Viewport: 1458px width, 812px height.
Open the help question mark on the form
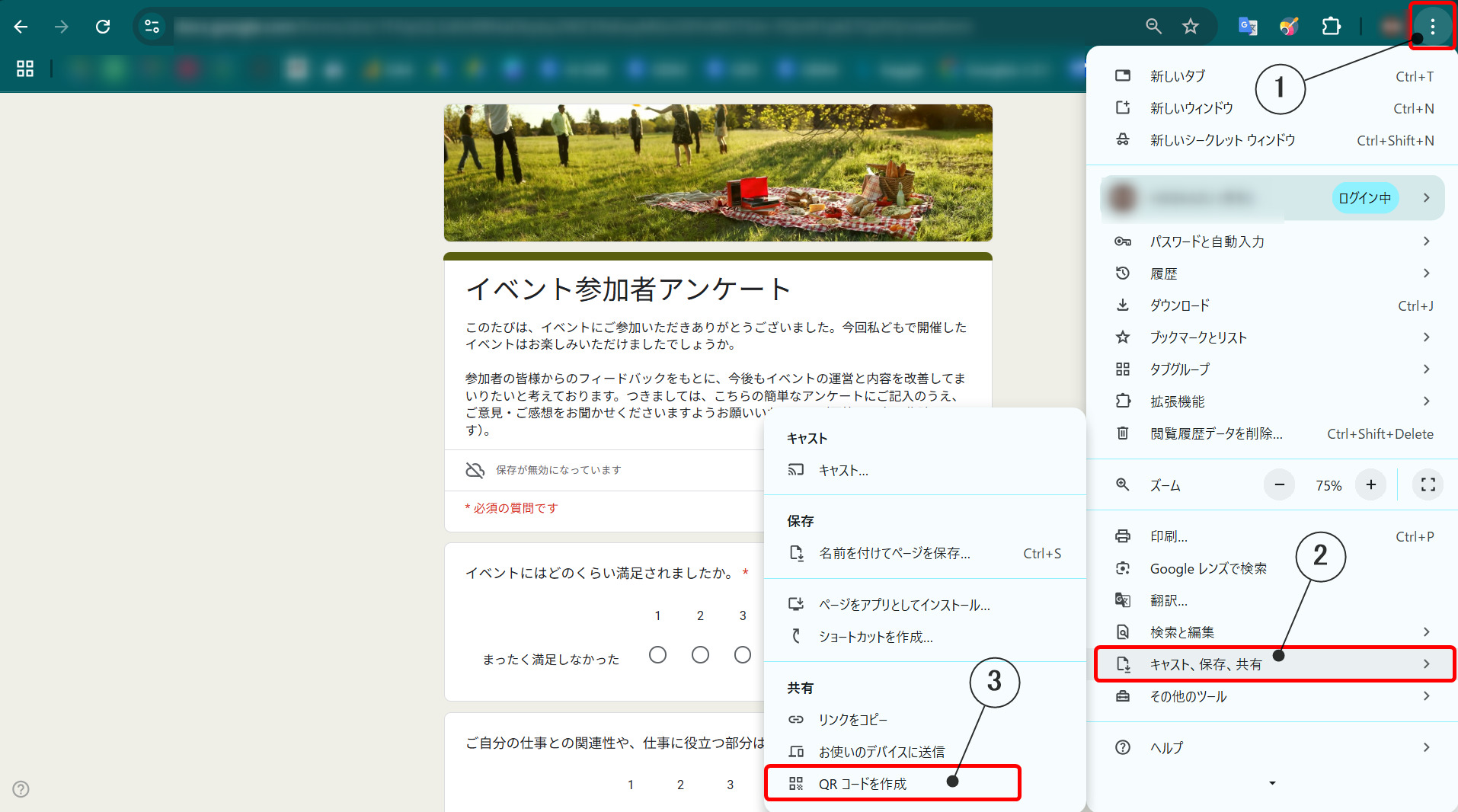(x=21, y=790)
